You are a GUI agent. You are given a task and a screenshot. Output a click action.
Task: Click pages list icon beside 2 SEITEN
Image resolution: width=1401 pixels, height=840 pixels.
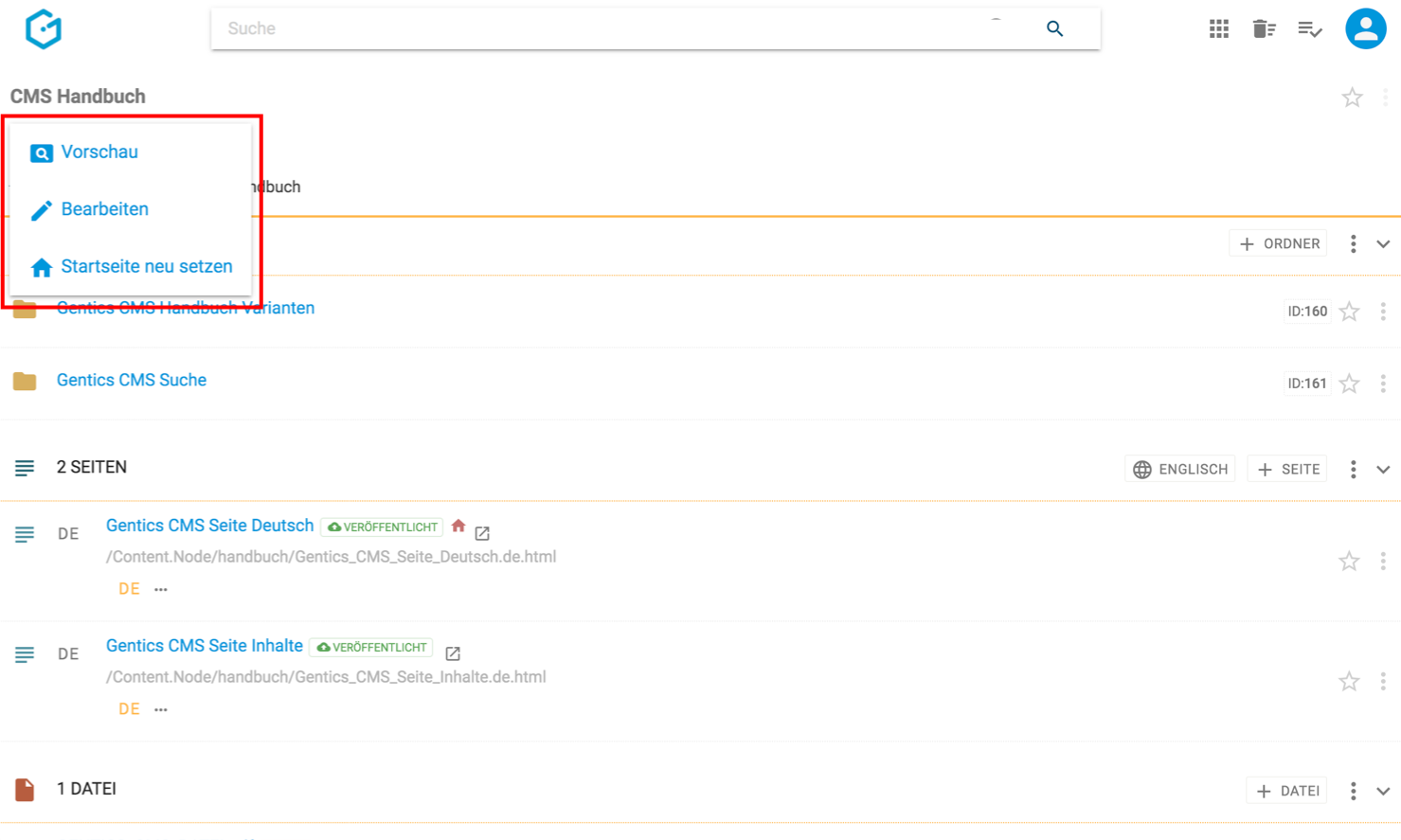(25, 468)
